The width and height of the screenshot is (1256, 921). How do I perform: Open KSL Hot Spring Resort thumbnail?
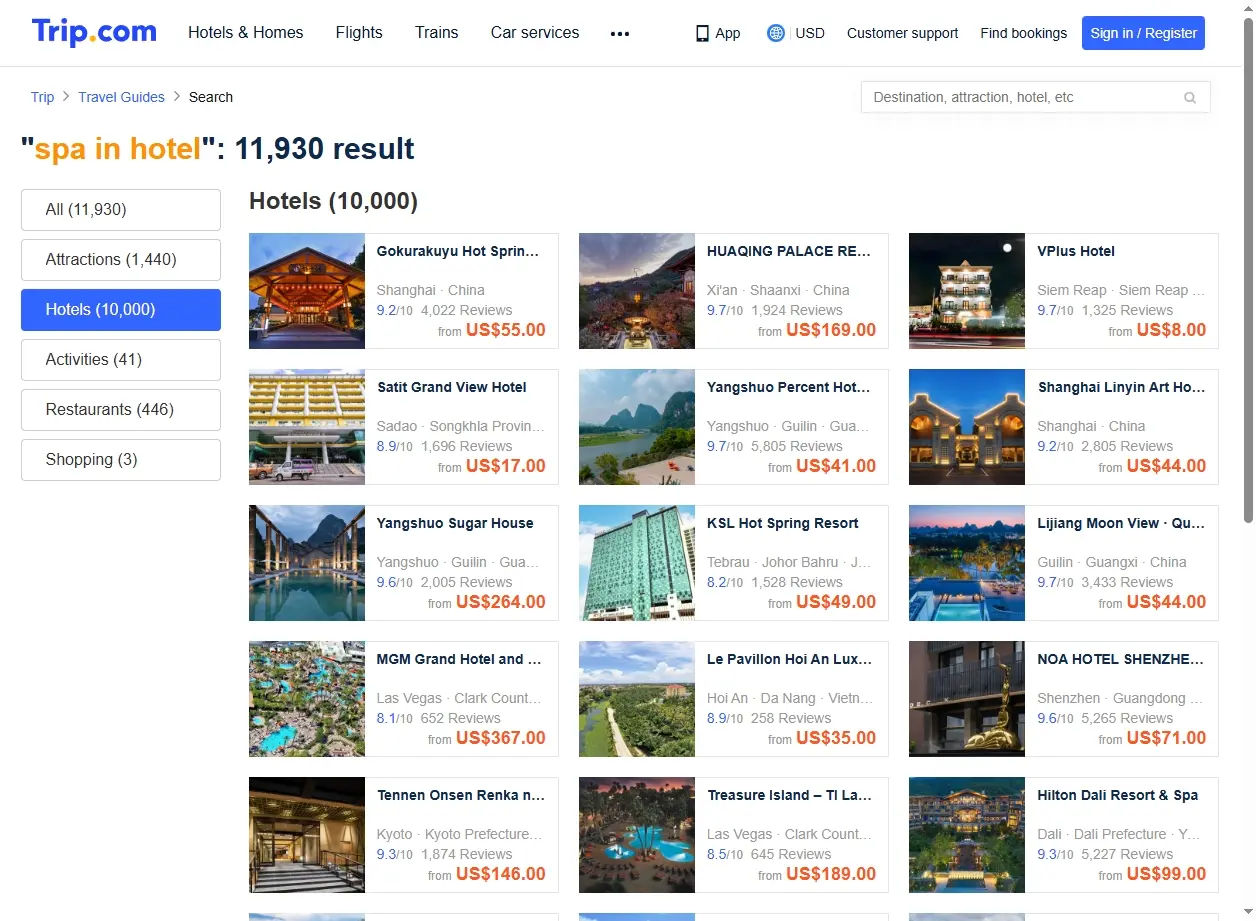pyautogui.click(x=637, y=563)
